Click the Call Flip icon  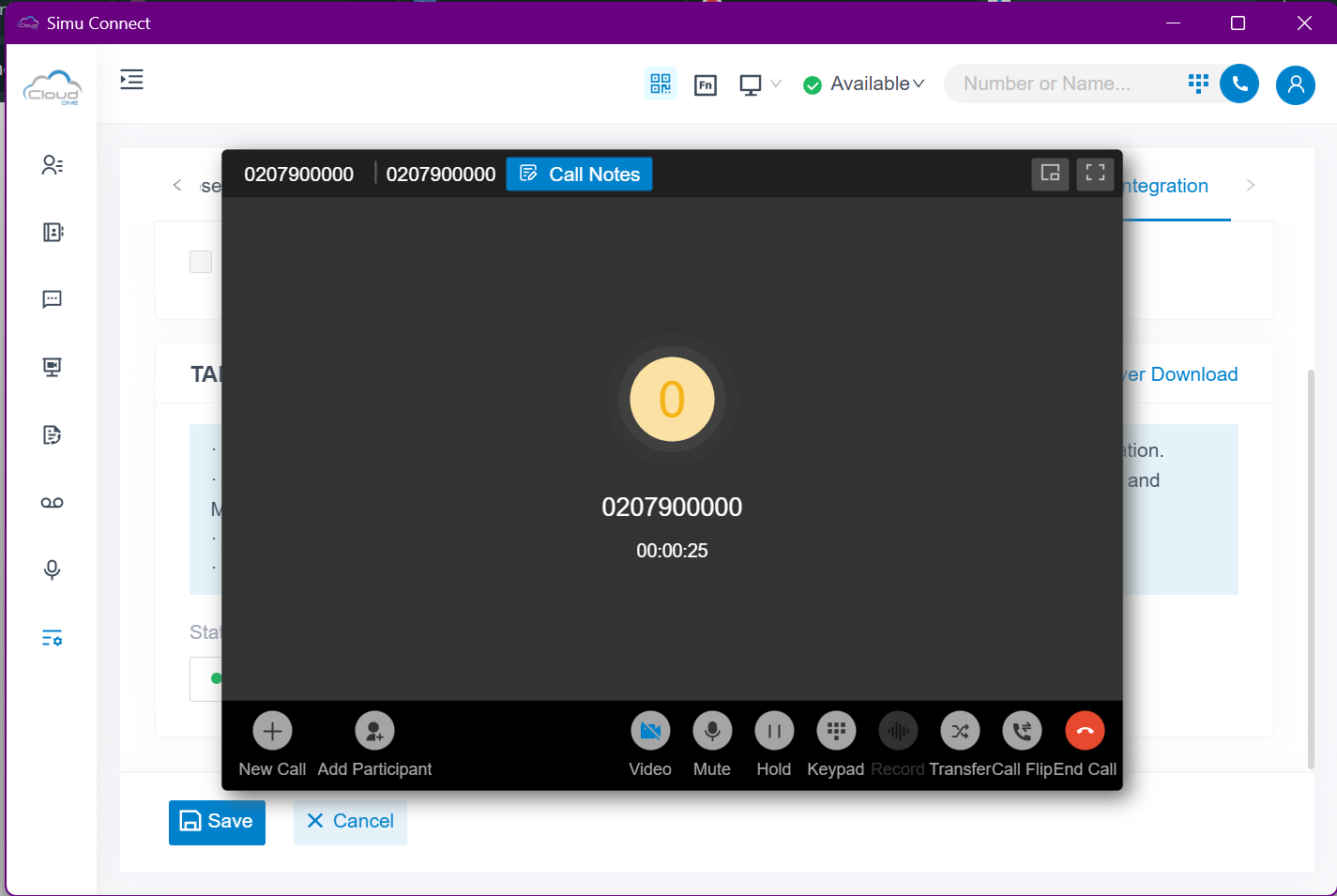point(1022,731)
